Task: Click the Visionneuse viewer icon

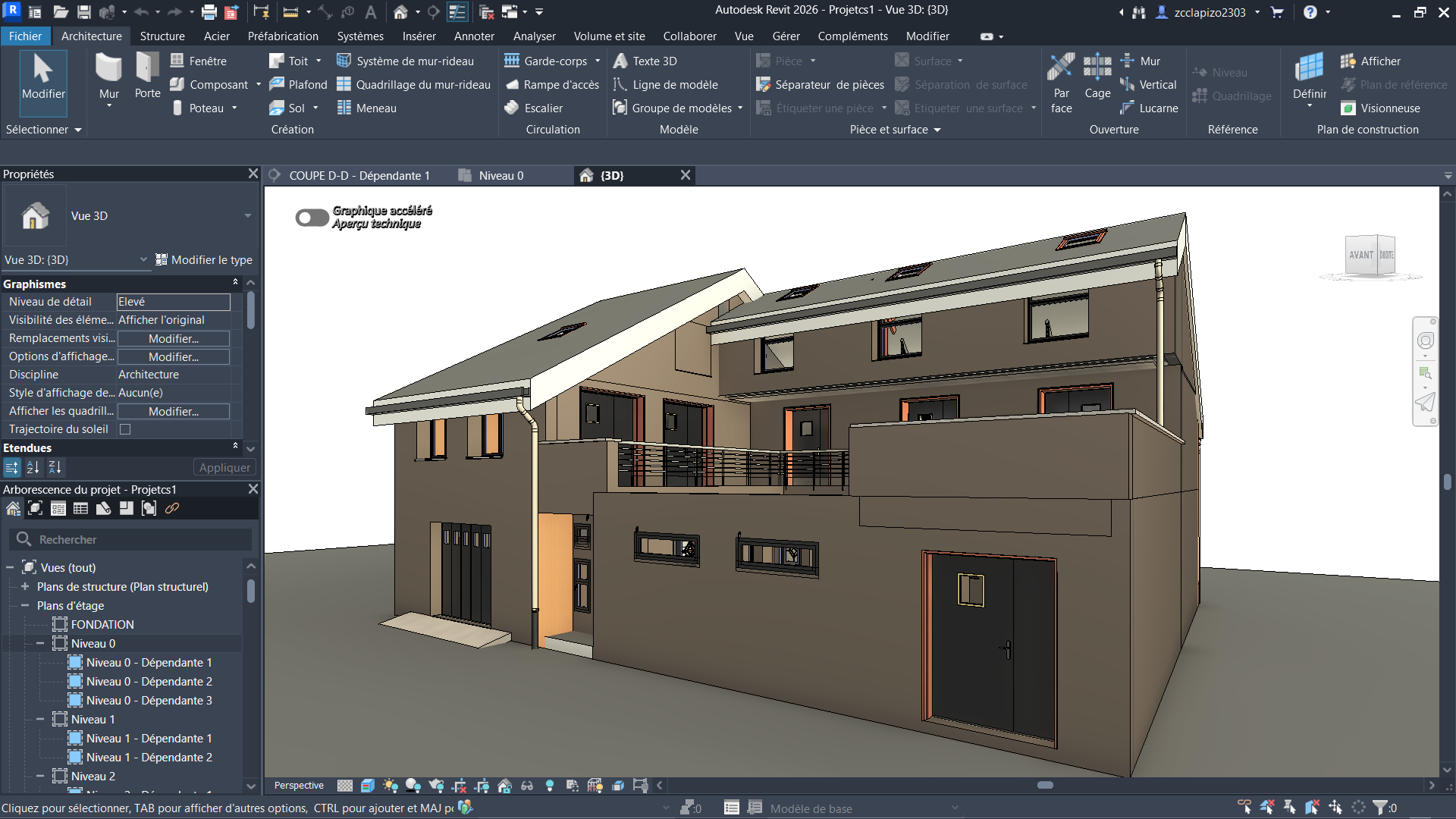Action: click(x=1348, y=108)
